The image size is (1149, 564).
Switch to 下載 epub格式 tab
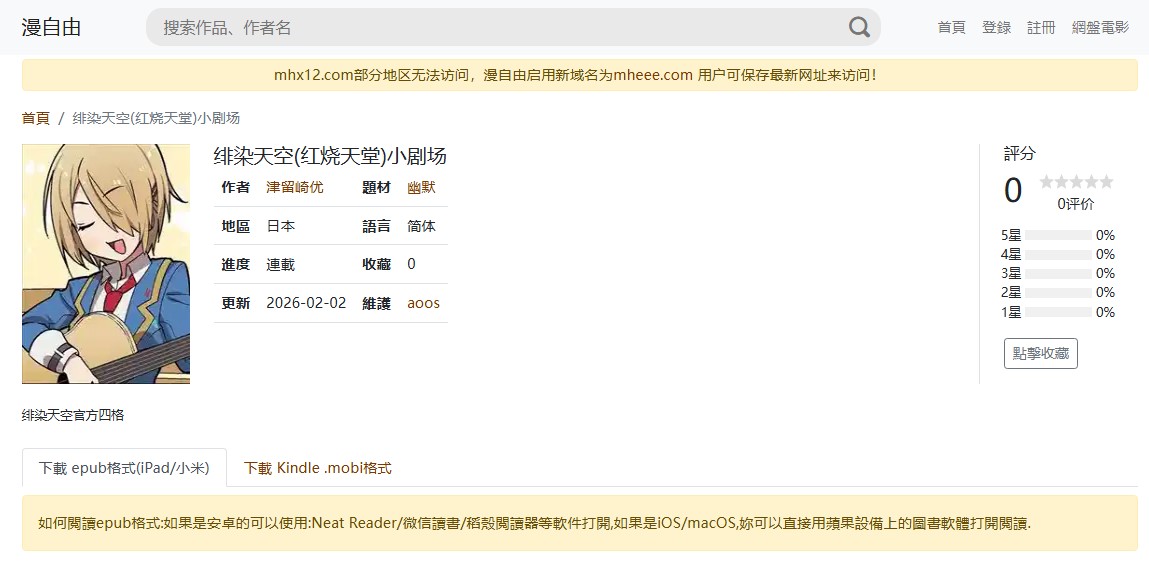tap(124, 467)
